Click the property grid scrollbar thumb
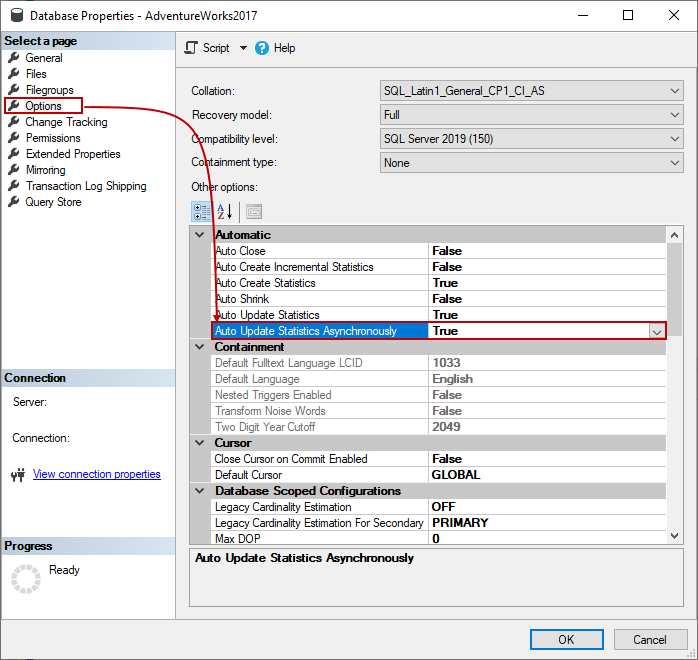Screen dimensions: 698x660 pyautogui.click(x=674, y=289)
